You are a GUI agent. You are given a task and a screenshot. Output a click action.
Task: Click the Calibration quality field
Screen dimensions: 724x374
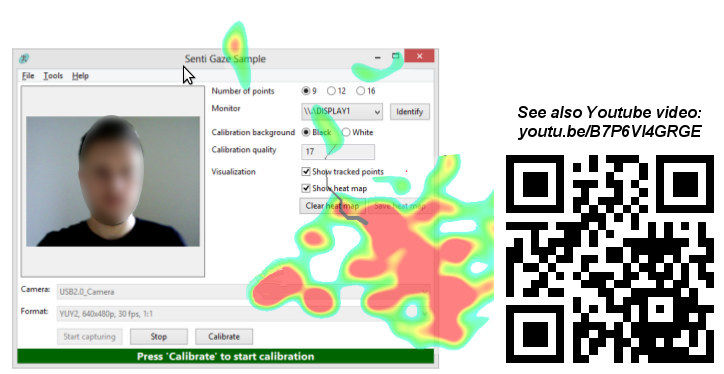338,151
